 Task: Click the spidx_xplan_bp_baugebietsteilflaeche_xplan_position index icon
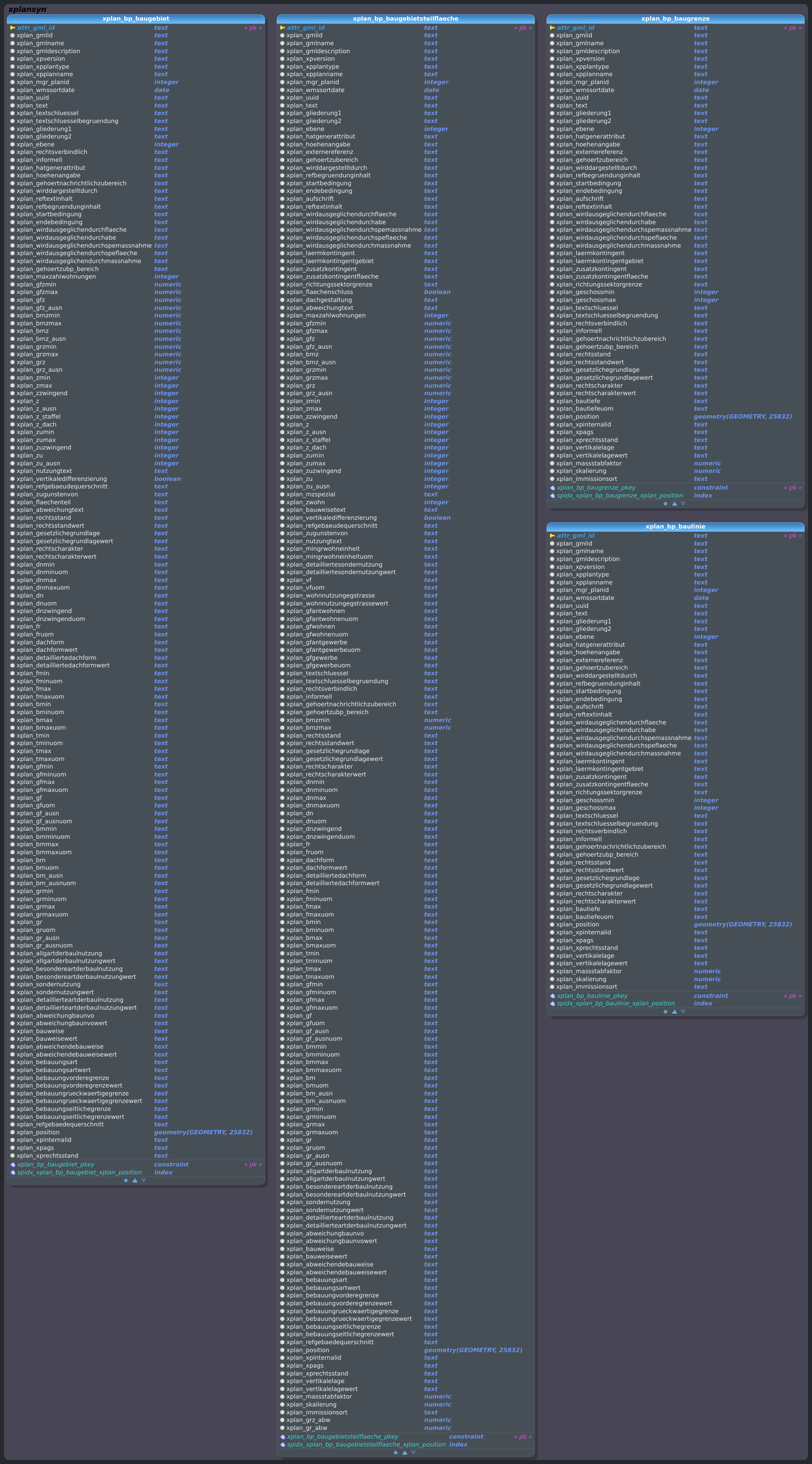coord(282,1445)
